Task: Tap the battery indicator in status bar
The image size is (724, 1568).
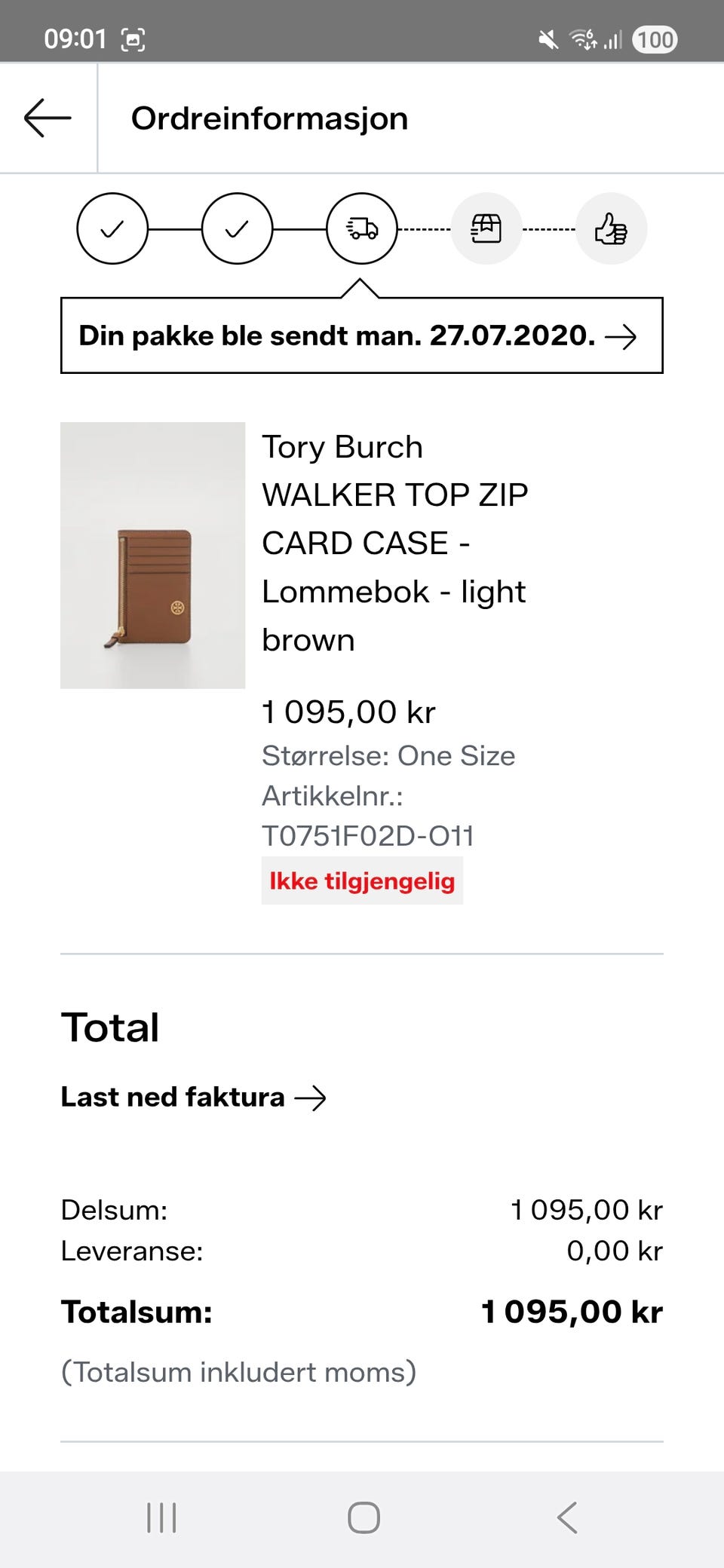Action: click(655, 39)
